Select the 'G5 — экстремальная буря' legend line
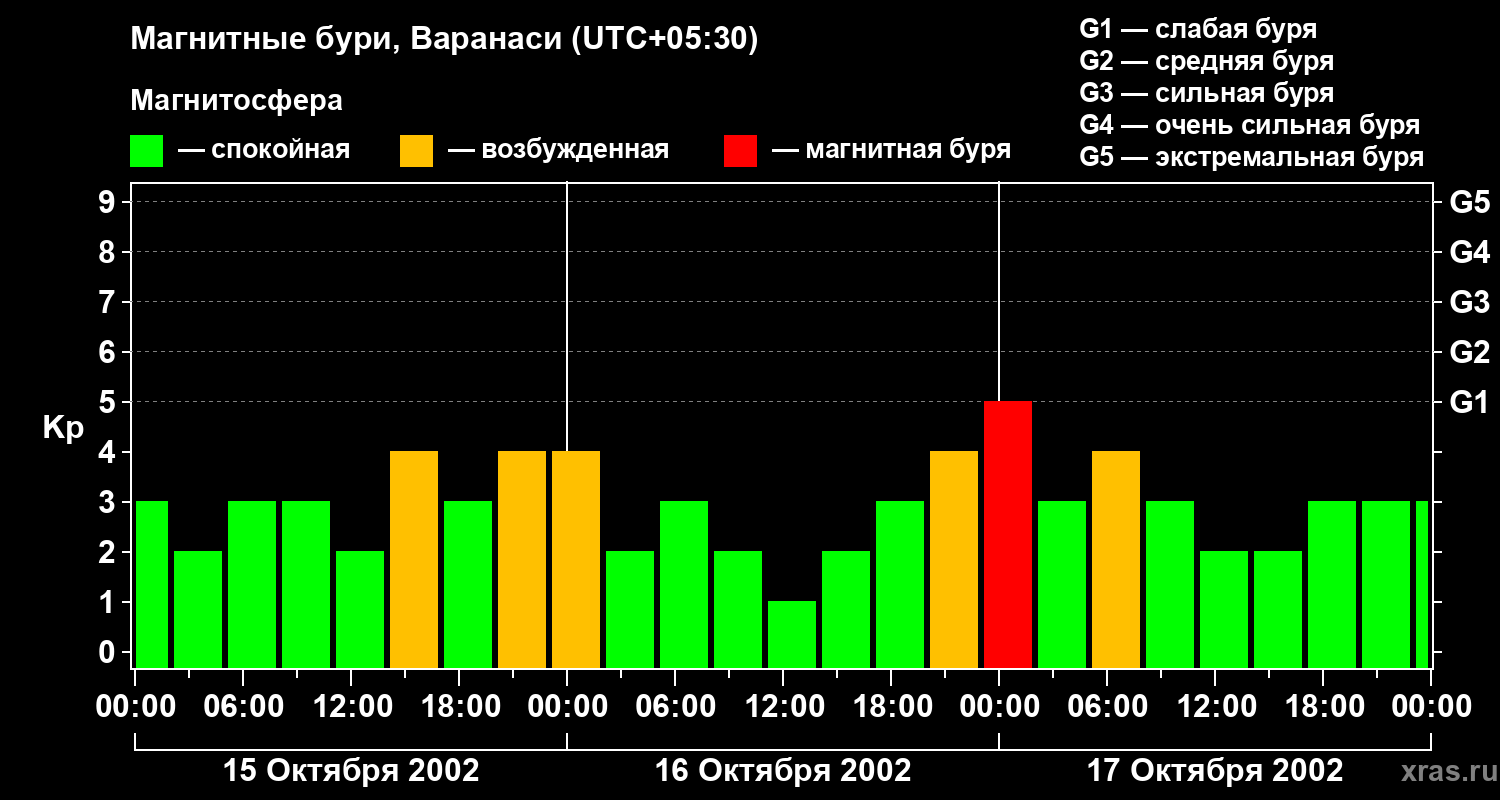This screenshot has width=1500, height=800. tap(1251, 157)
